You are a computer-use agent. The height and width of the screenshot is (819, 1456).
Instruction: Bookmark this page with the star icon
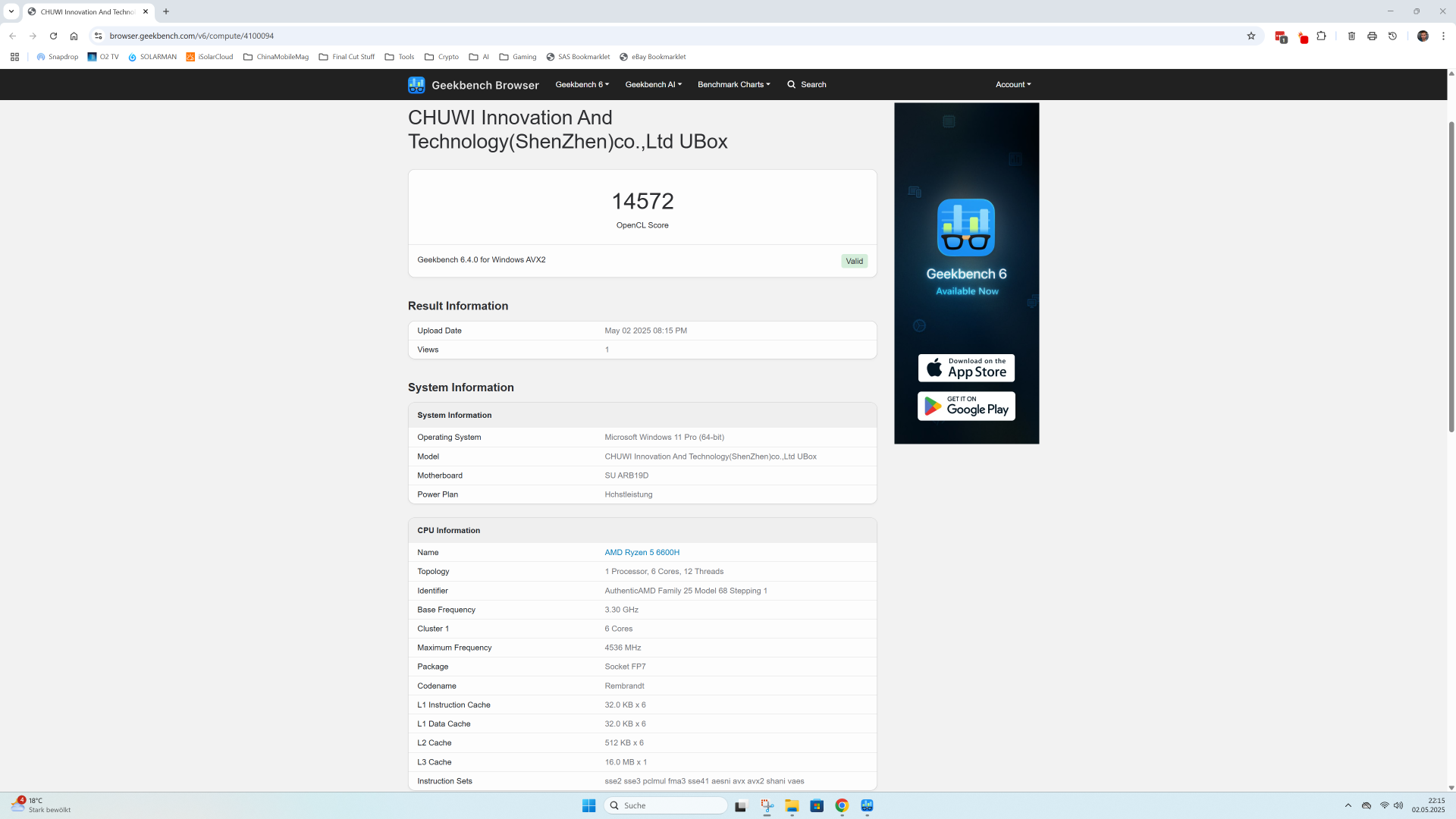(x=1251, y=36)
